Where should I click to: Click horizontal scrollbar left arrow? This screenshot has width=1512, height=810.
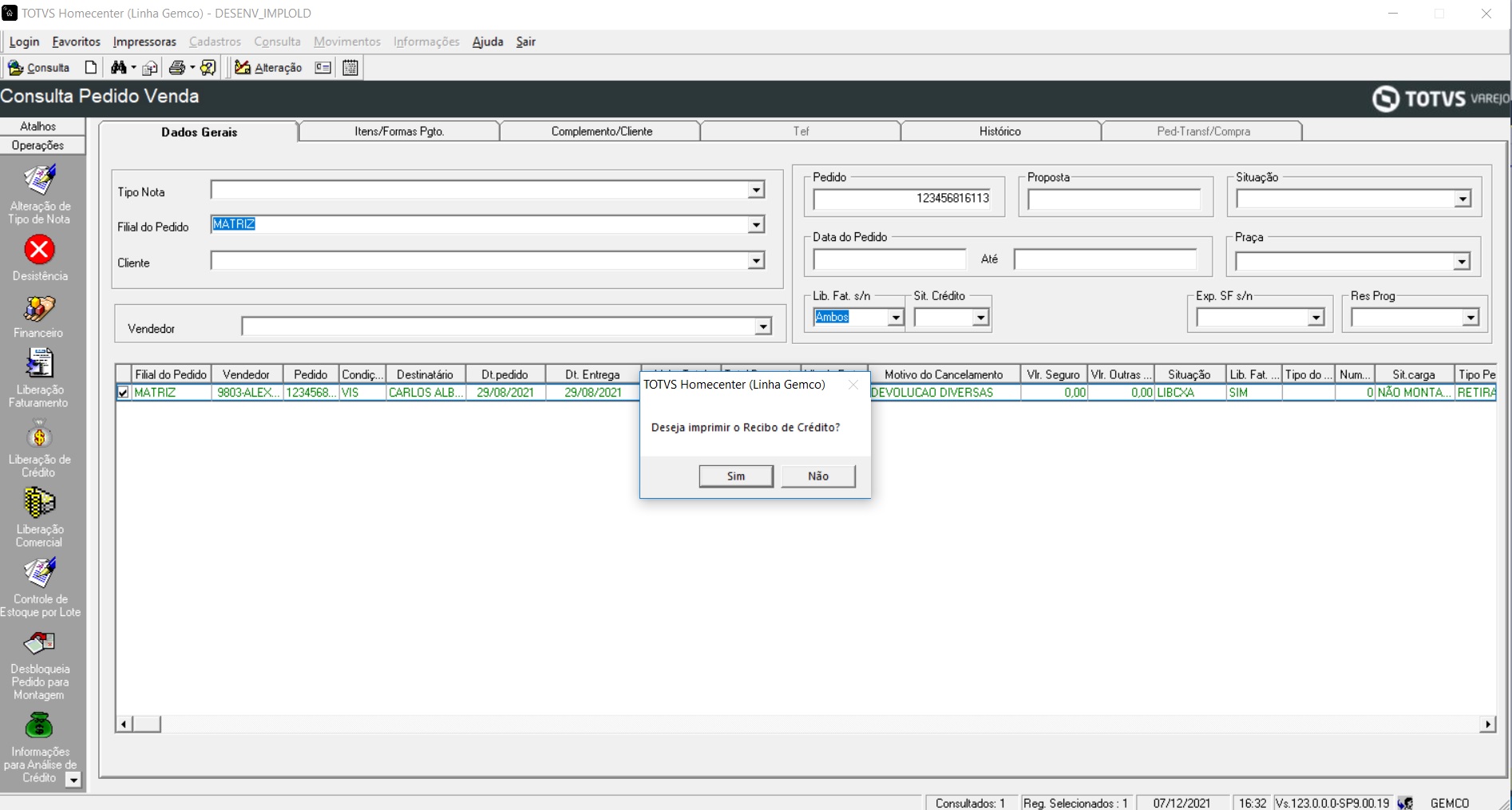(124, 724)
